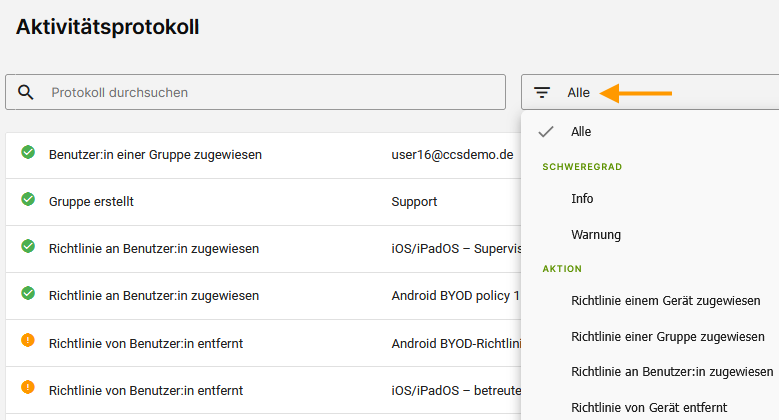Open the Alle filter dropdown
The height and width of the screenshot is (420, 779).
pos(650,92)
